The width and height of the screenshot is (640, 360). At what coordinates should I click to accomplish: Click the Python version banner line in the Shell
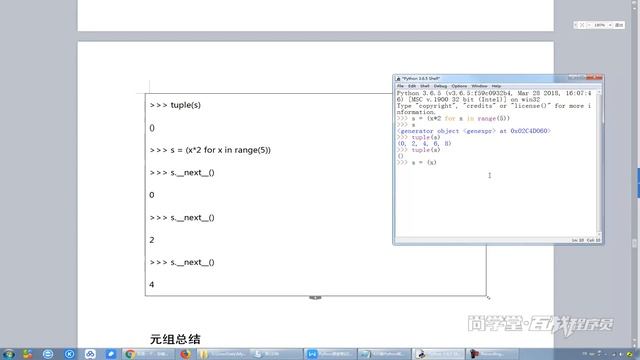[494, 93]
